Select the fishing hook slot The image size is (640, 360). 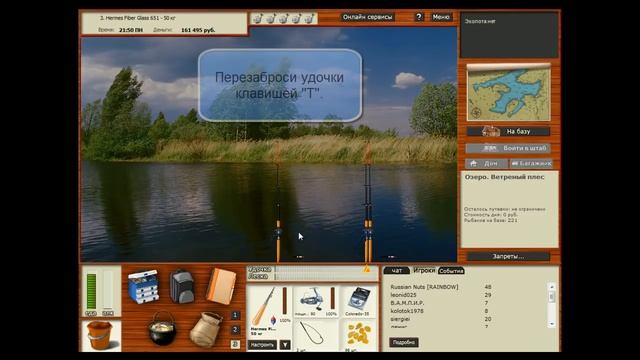pos(315,335)
